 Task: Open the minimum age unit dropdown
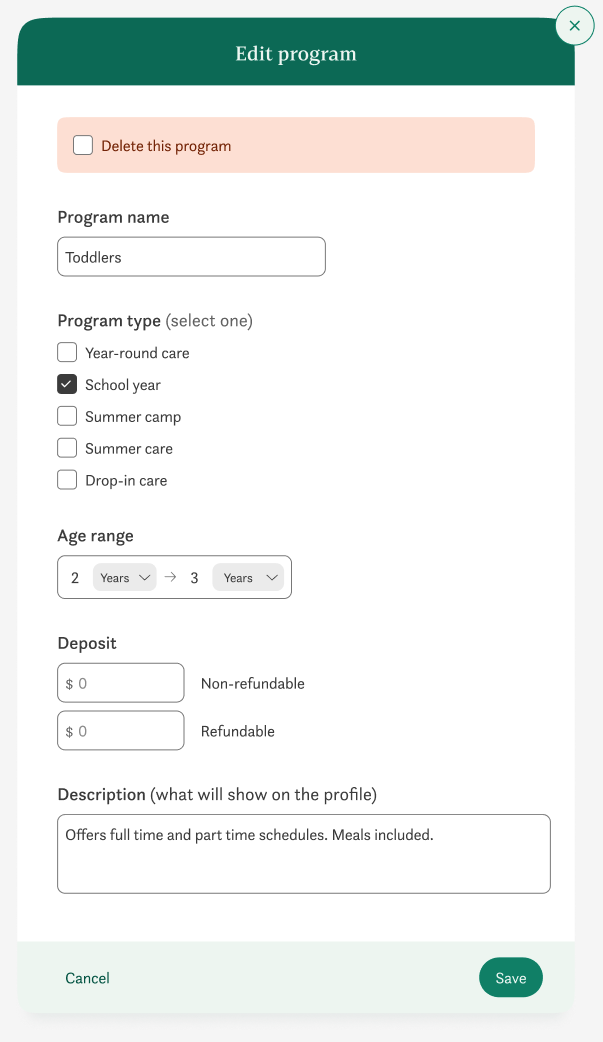pos(124,577)
